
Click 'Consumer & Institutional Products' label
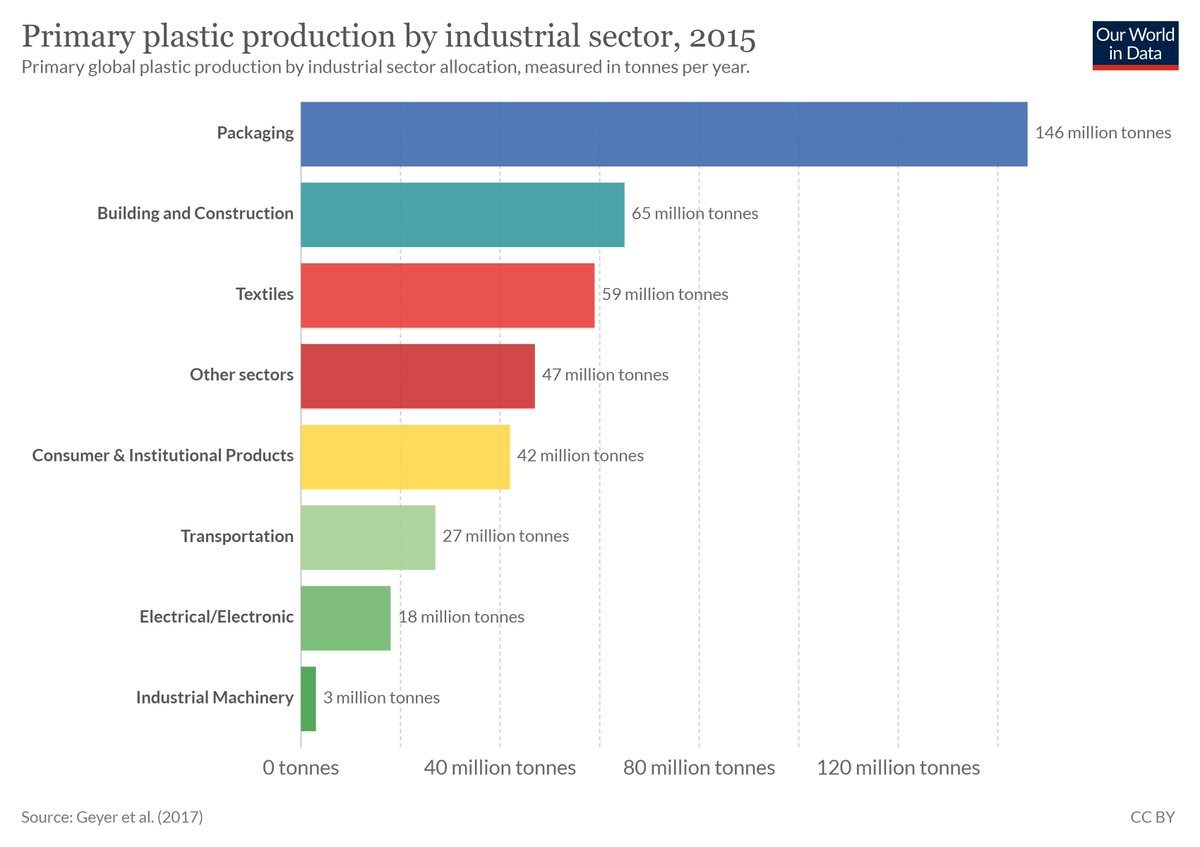[163, 455]
